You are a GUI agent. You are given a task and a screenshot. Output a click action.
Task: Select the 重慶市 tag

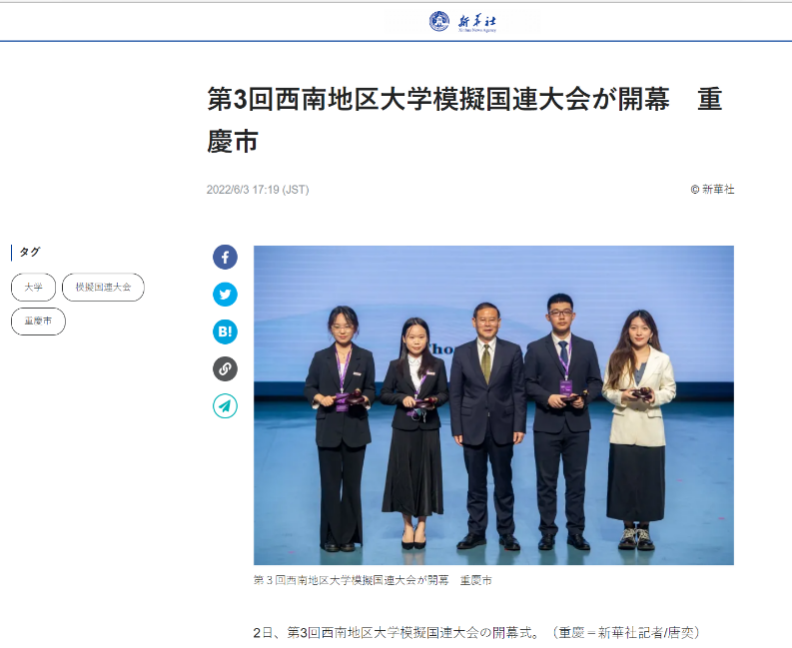click(x=39, y=321)
